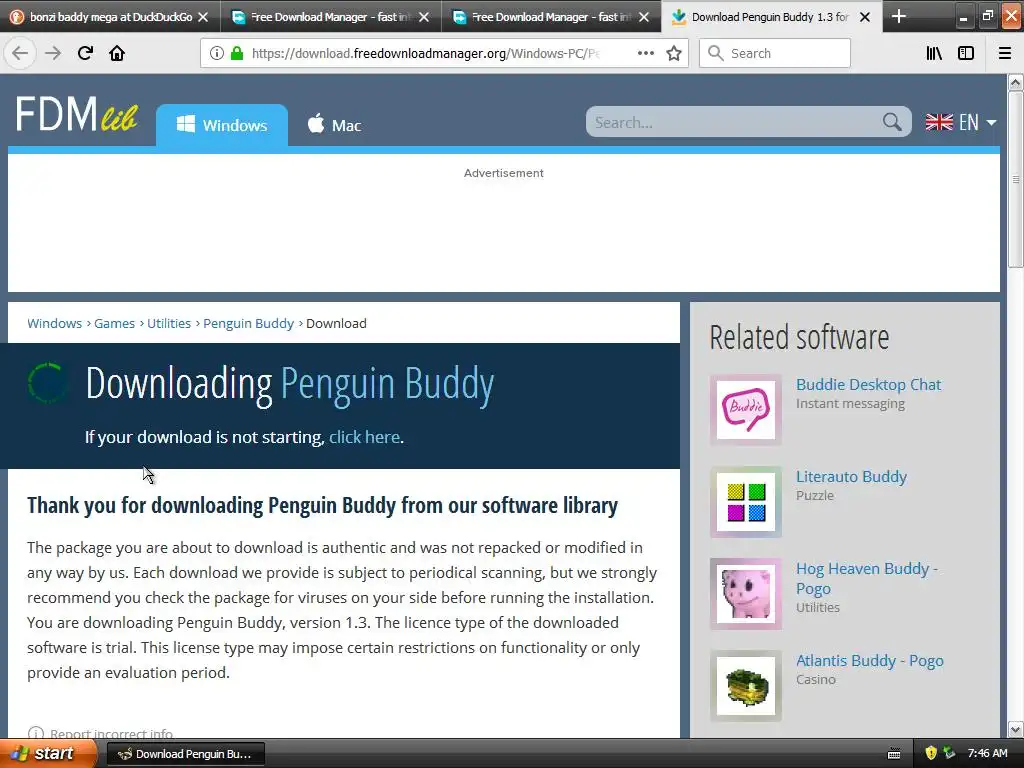Viewport: 1024px width, 768px height.
Task: Click the page scrollbar down arrow
Action: [x=1015, y=729]
